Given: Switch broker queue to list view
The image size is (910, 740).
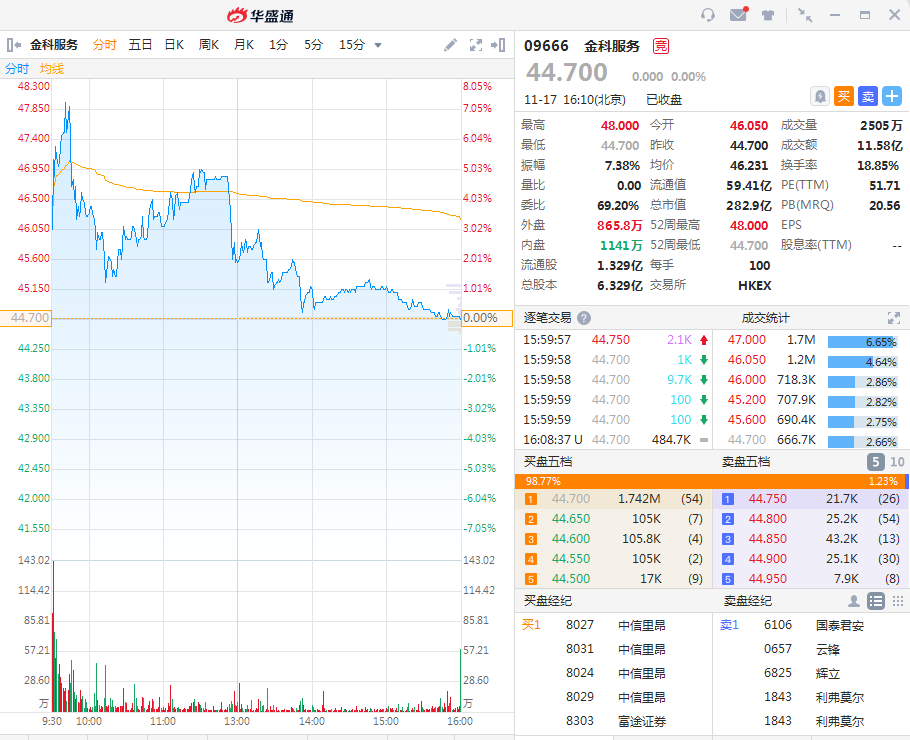Looking at the screenshot, I should (x=876, y=601).
